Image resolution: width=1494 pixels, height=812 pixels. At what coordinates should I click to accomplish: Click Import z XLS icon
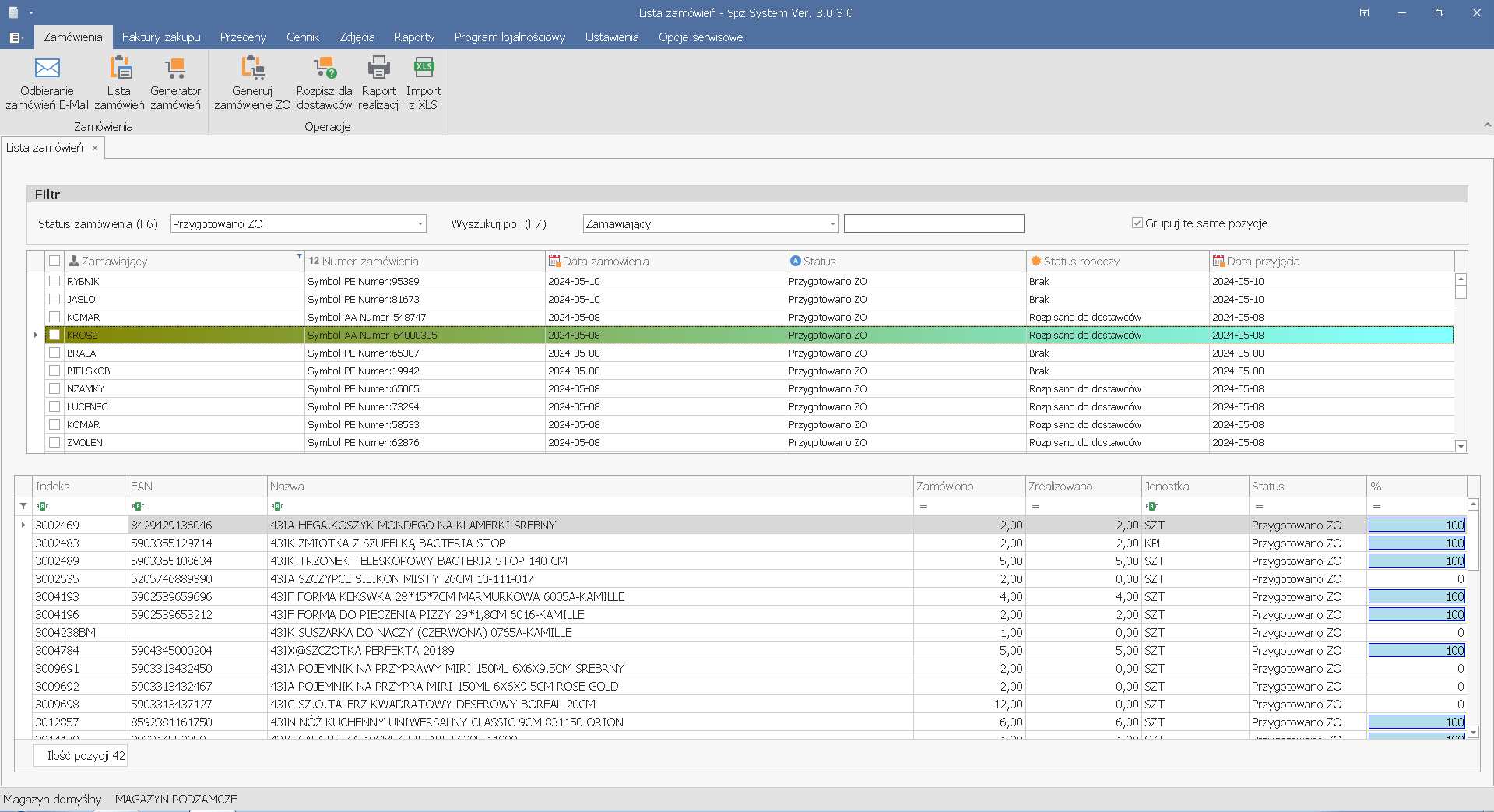tap(424, 69)
